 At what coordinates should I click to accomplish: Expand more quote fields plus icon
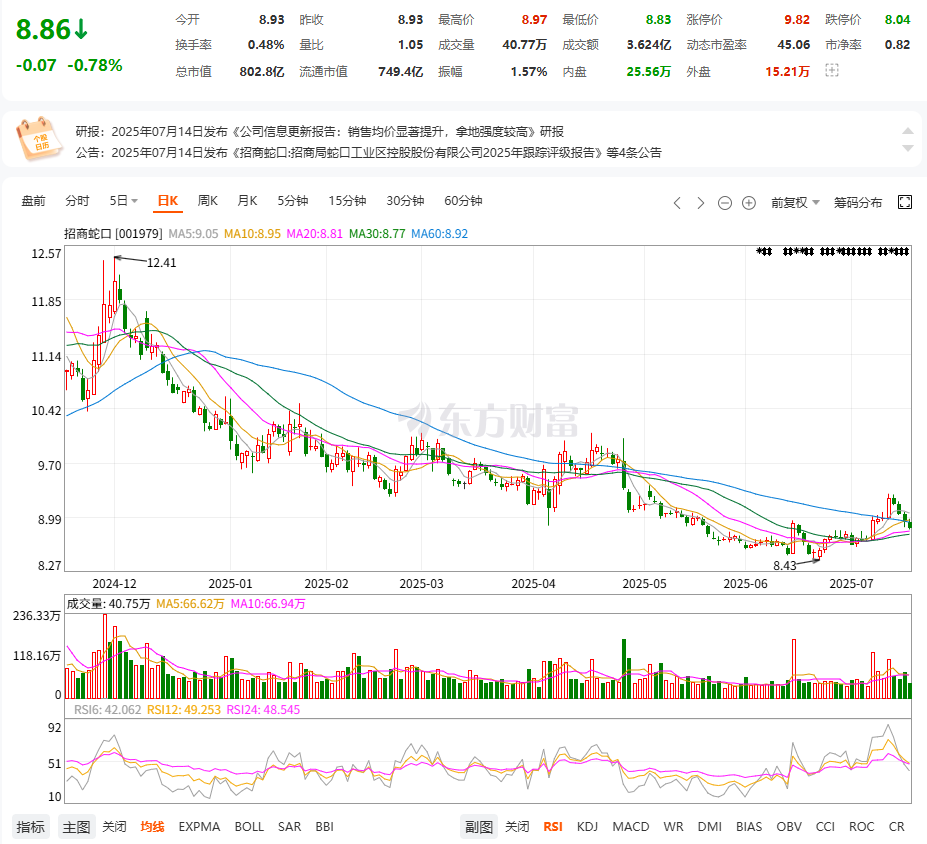pyautogui.click(x=832, y=71)
